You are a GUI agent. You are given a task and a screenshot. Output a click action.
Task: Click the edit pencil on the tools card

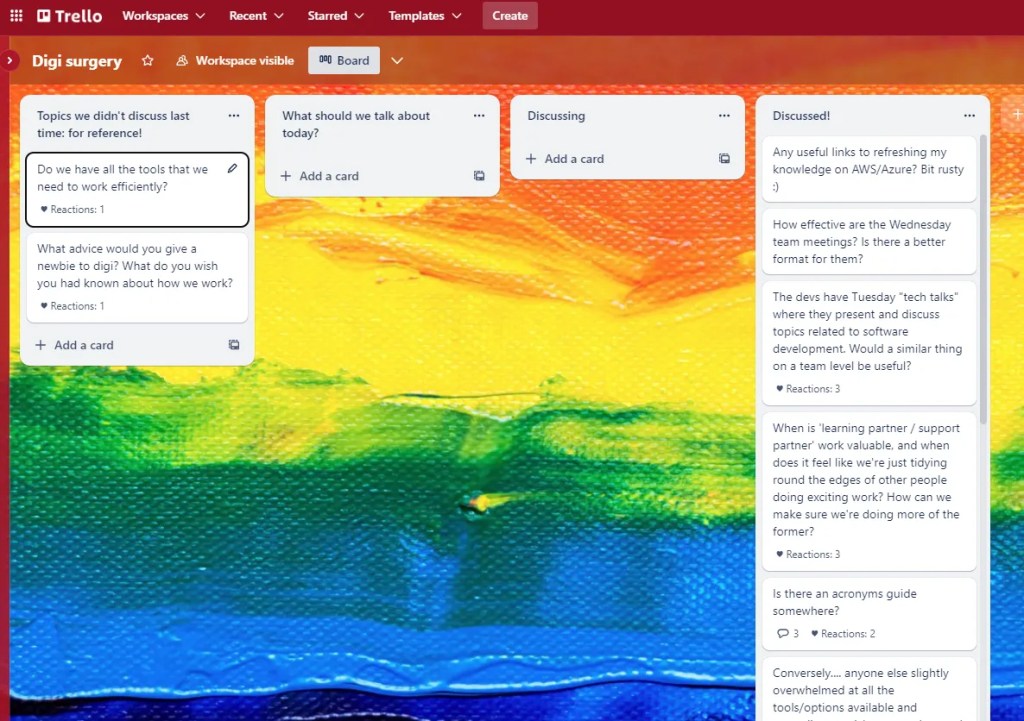pyautogui.click(x=232, y=169)
